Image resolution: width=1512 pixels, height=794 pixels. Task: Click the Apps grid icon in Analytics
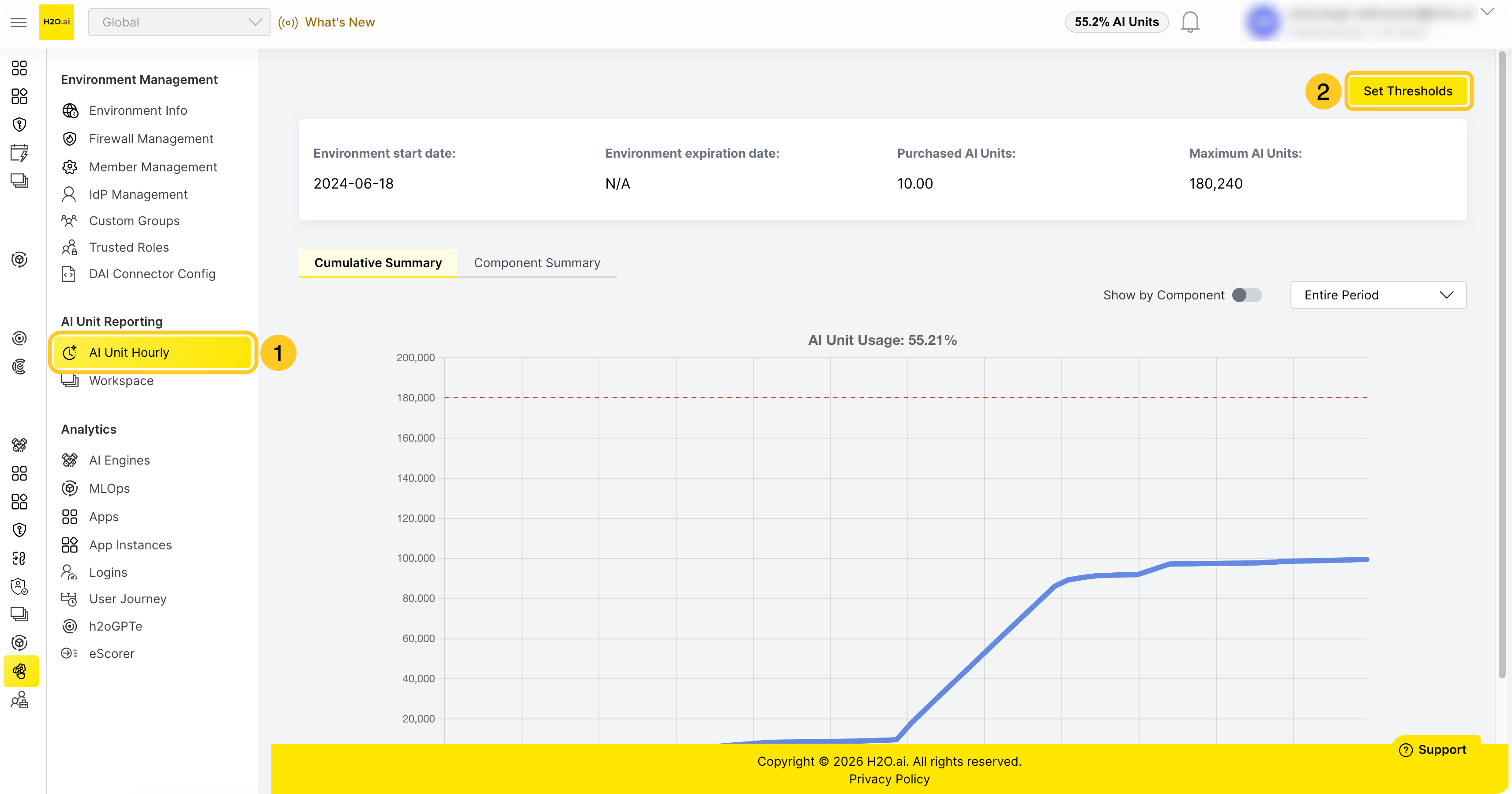[x=70, y=516]
